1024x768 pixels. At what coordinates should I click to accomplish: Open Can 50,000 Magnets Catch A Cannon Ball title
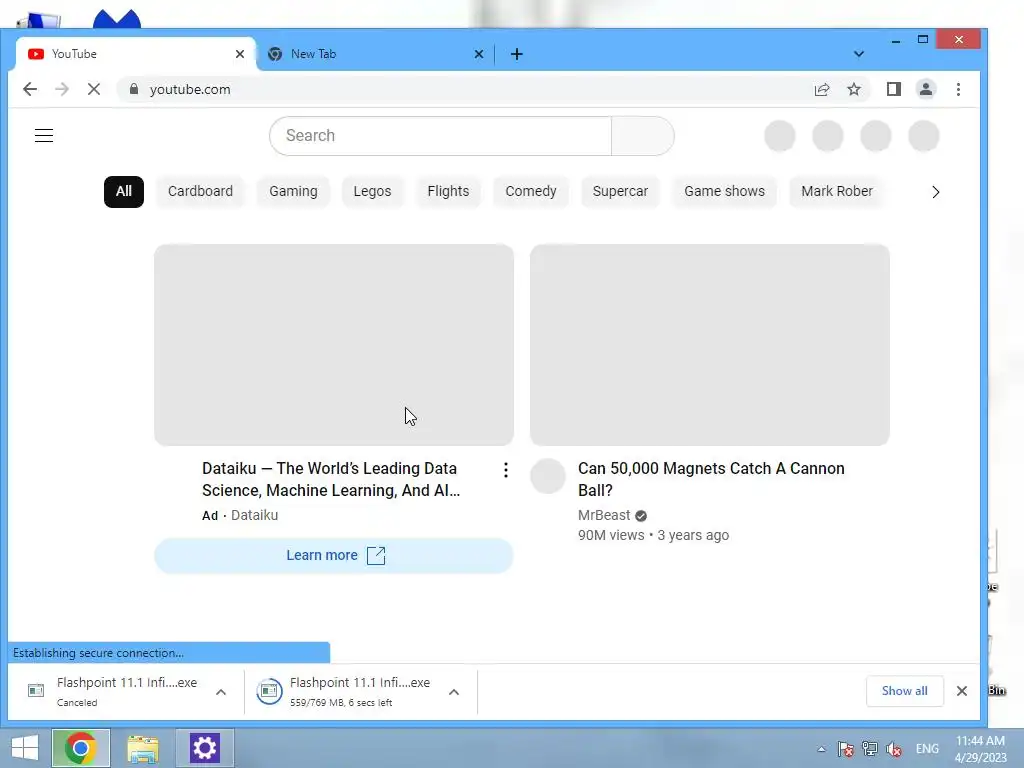[x=711, y=479]
